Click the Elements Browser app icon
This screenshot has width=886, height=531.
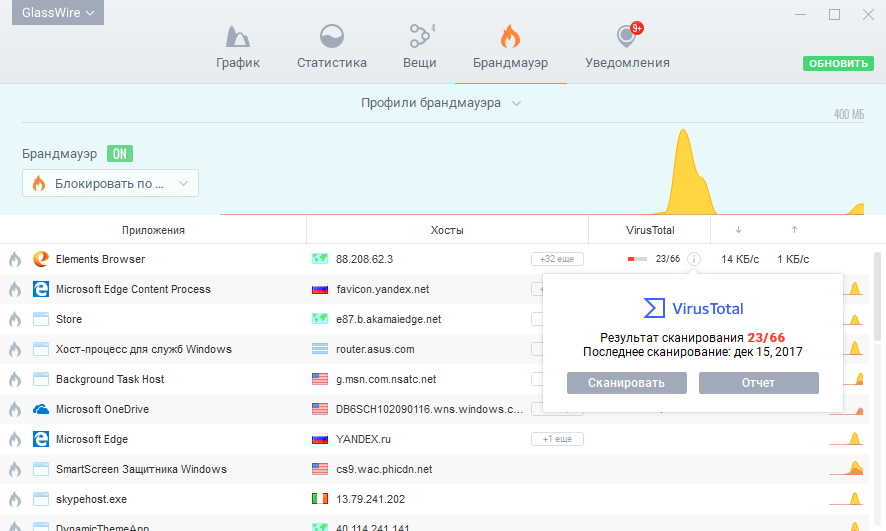point(41,259)
